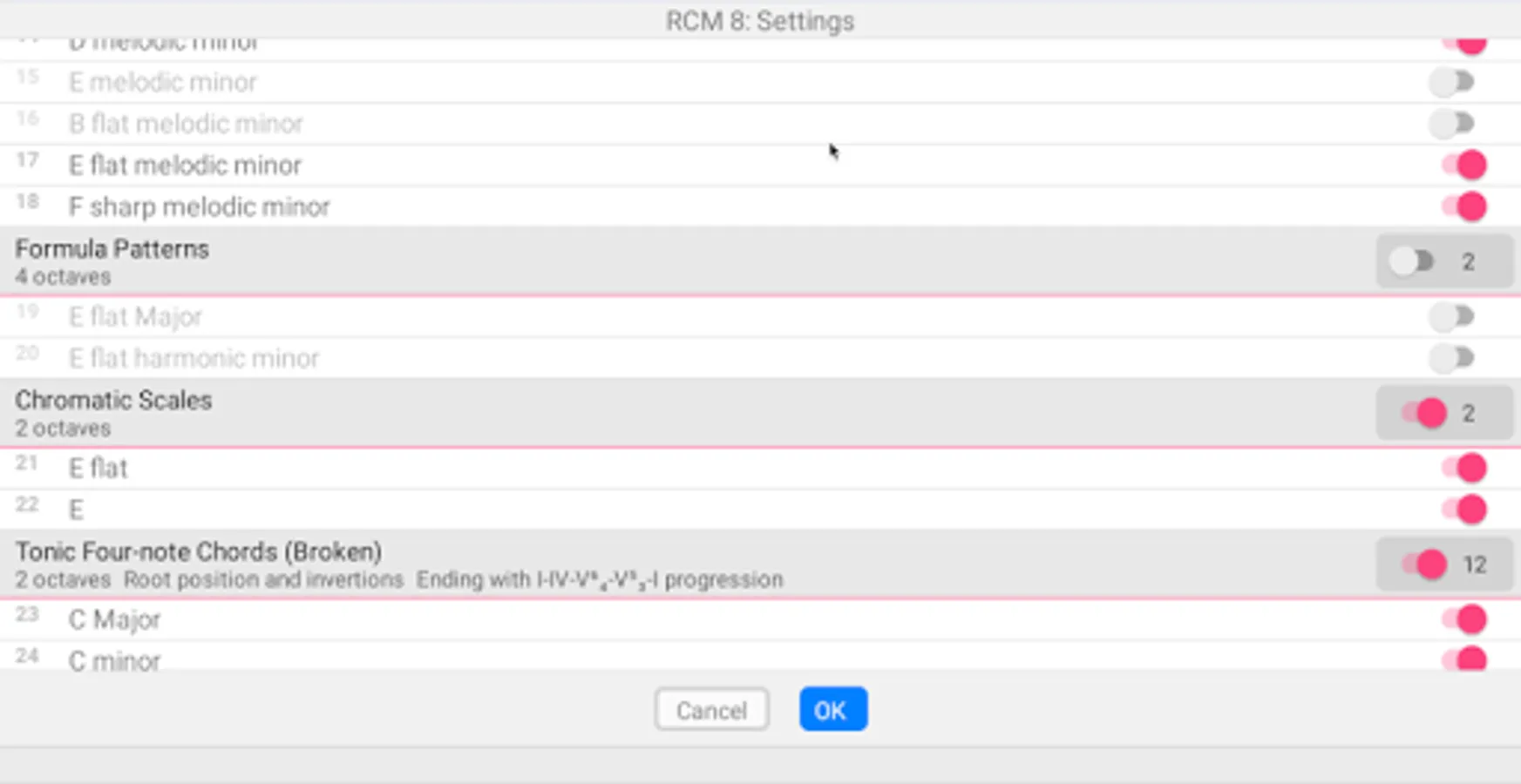
Task: Select row 17 E flat melodic minor
Action: tap(185, 165)
